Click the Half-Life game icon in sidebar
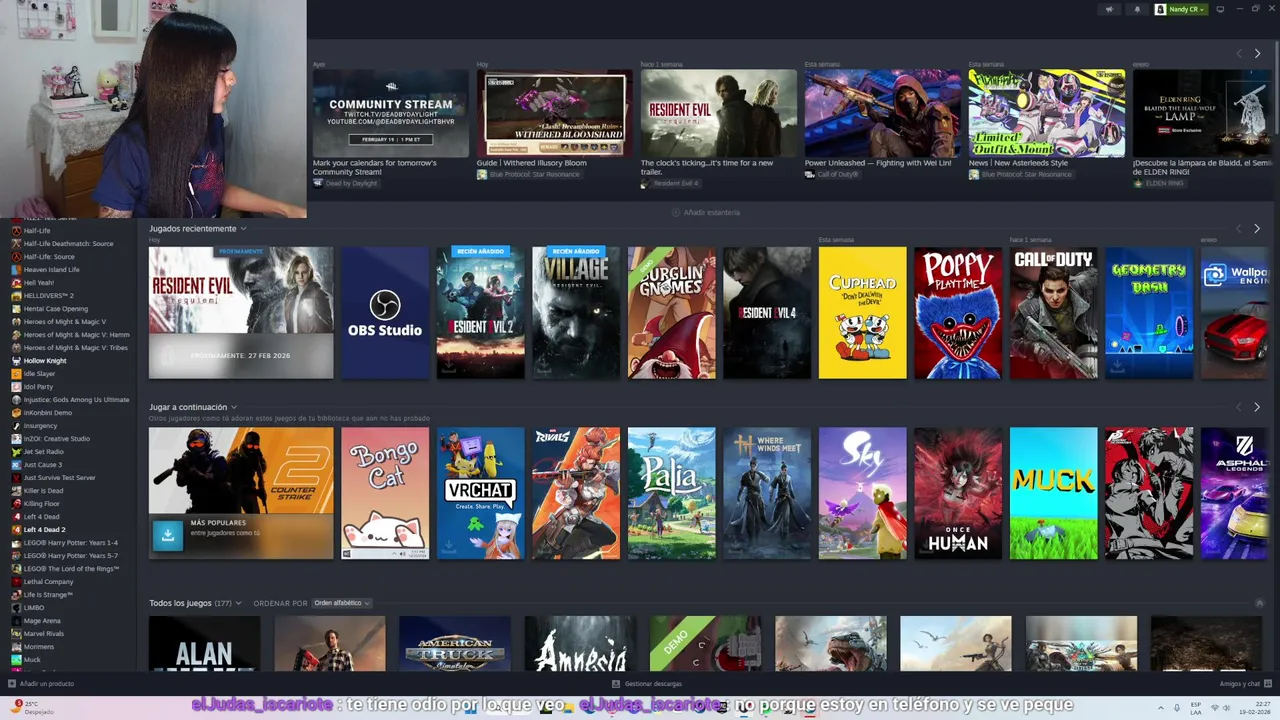This screenshot has width=1280, height=720. (16, 231)
